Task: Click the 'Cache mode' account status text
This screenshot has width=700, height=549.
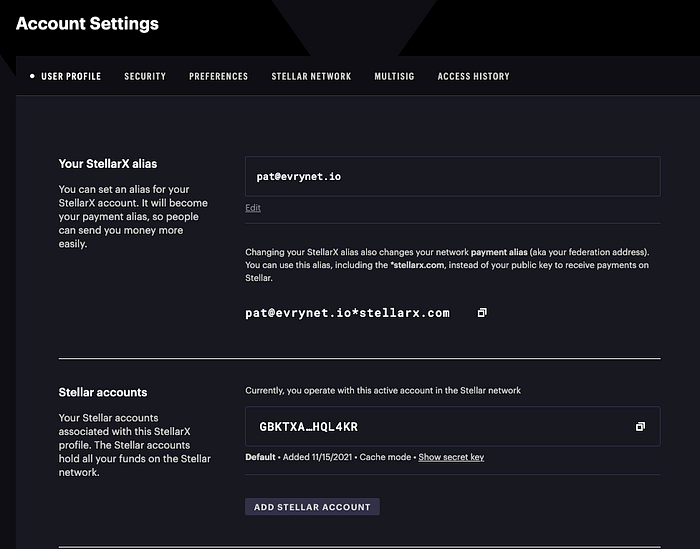Action: (384, 457)
